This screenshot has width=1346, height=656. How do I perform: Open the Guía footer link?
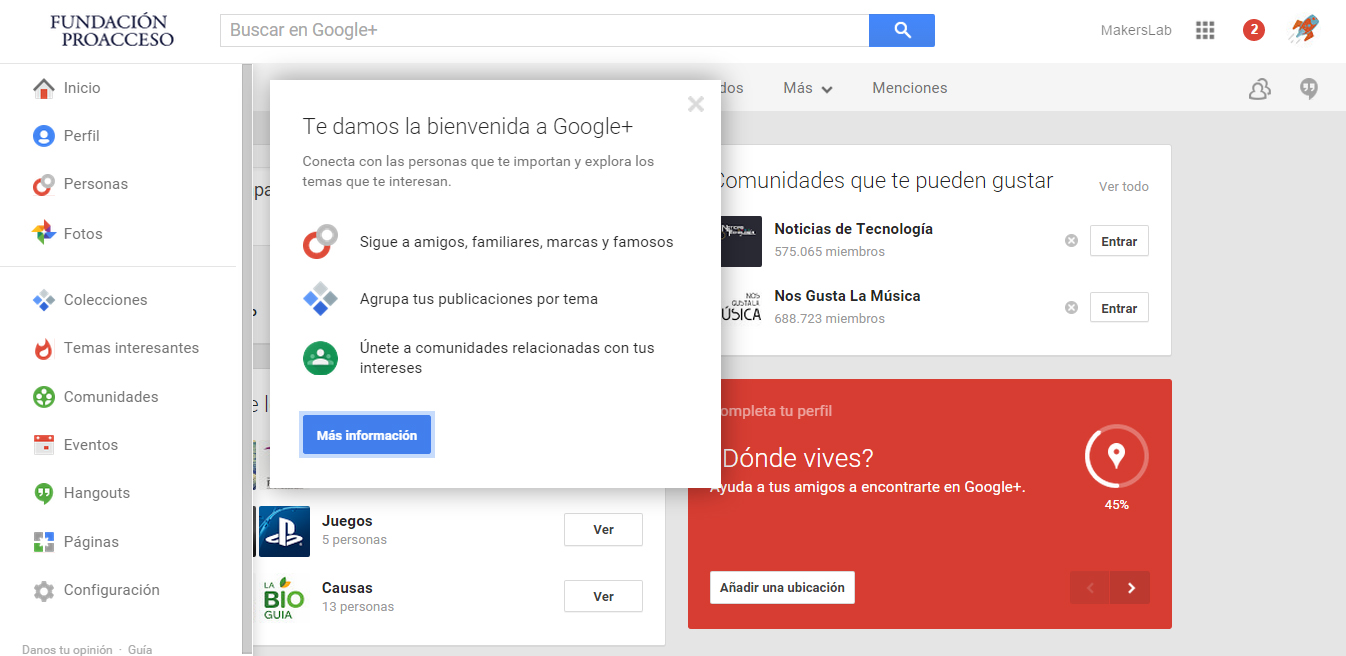140,650
